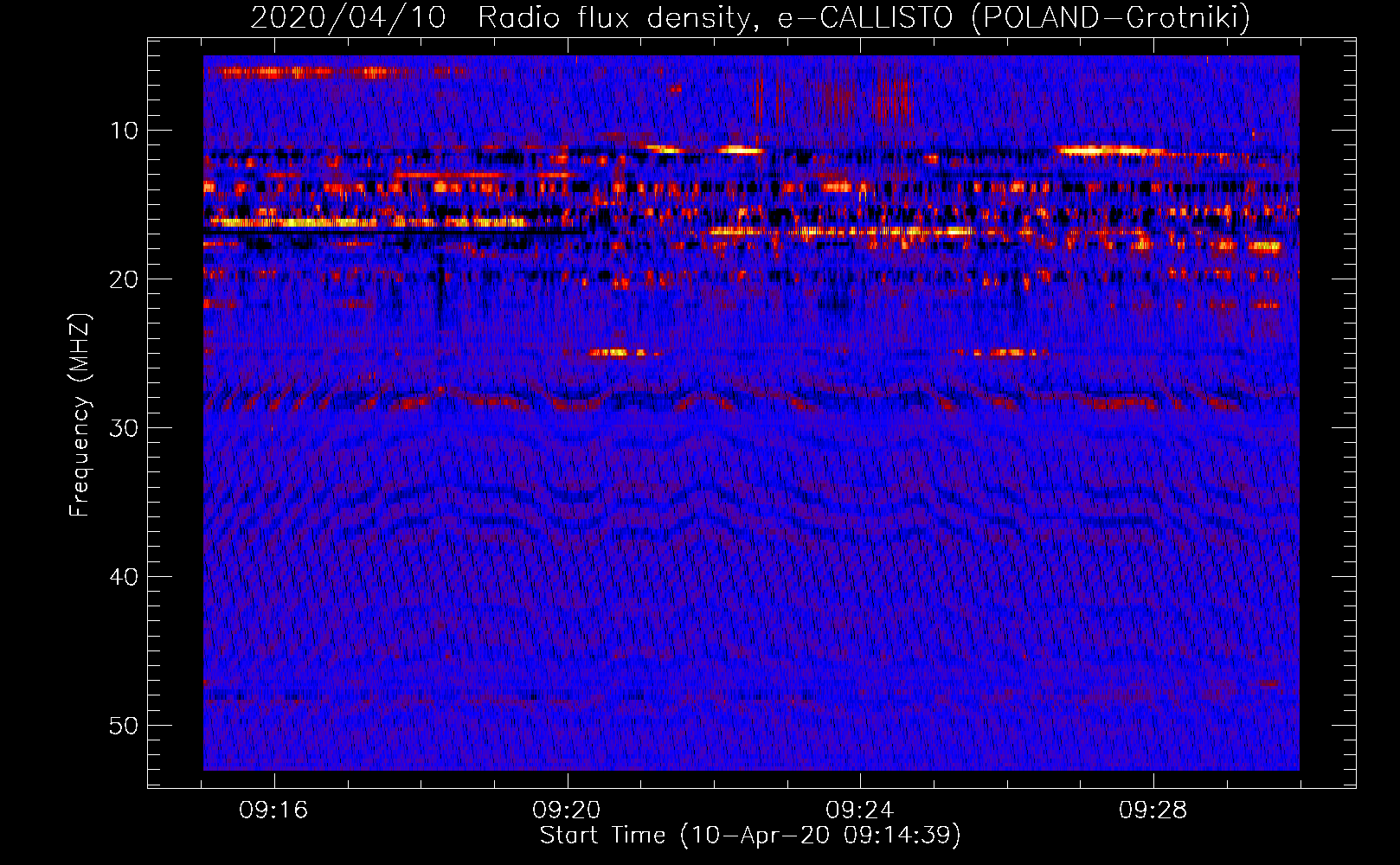Viewport: 1400px width, 865px height.
Task: Click the 30 MHz frequency tick label
Action: (125, 428)
